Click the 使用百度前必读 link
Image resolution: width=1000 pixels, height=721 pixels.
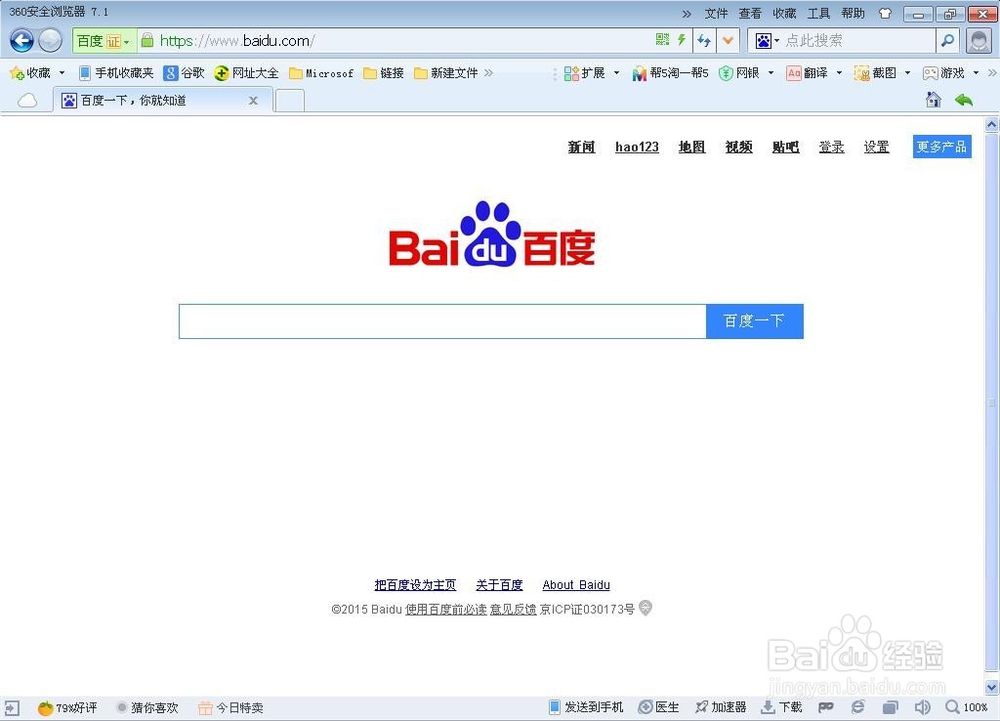(x=446, y=609)
